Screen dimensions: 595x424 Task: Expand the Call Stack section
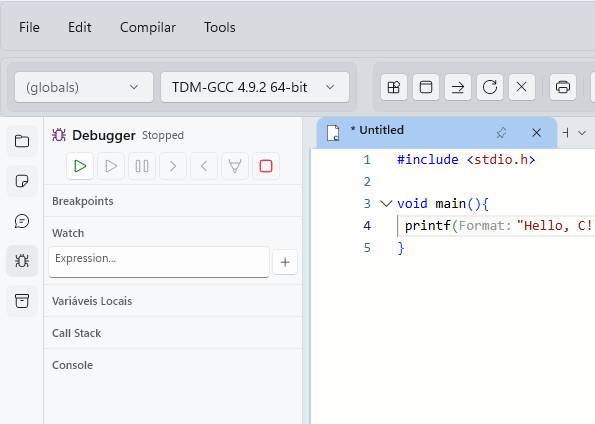pyautogui.click(x=173, y=333)
